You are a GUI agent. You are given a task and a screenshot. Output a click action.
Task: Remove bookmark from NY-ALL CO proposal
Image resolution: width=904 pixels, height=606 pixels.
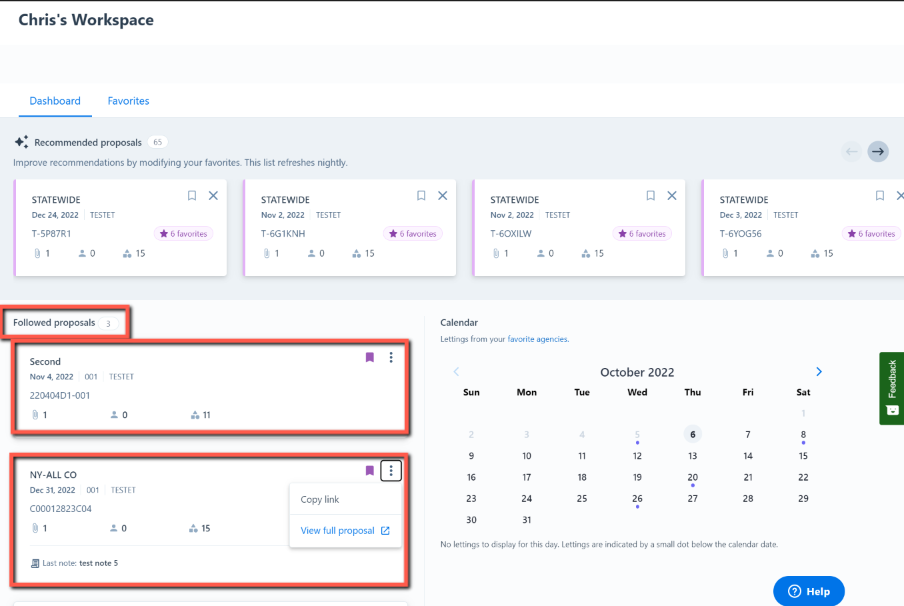pos(369,470)
